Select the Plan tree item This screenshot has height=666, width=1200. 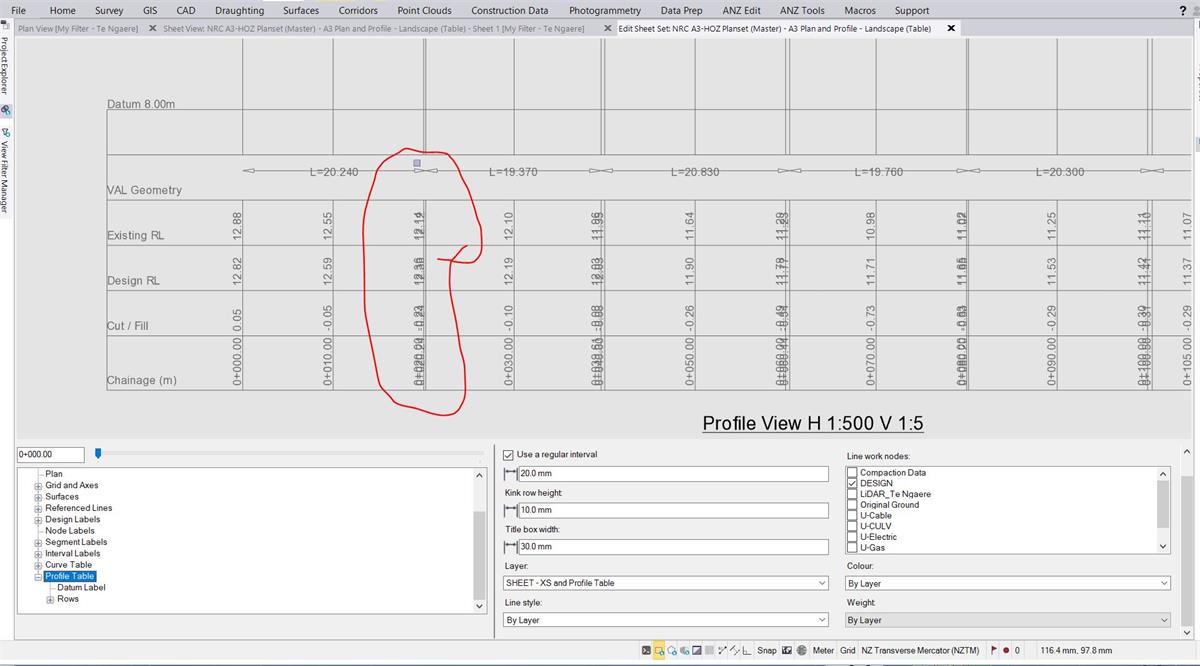54,474
